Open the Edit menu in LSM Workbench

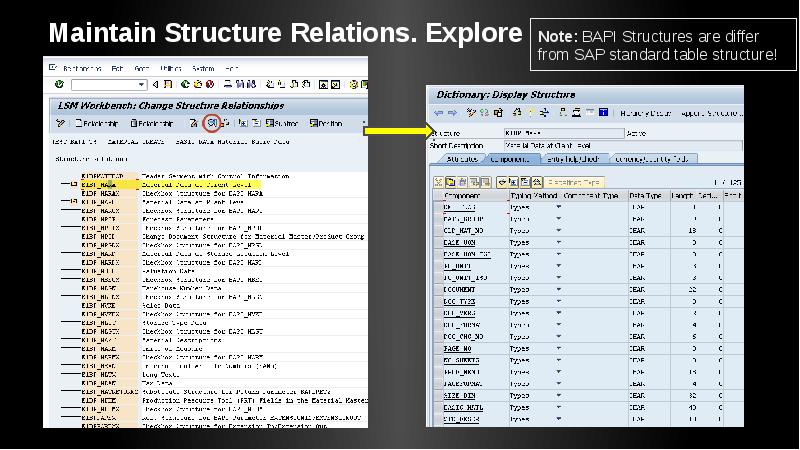coord(117,68)
